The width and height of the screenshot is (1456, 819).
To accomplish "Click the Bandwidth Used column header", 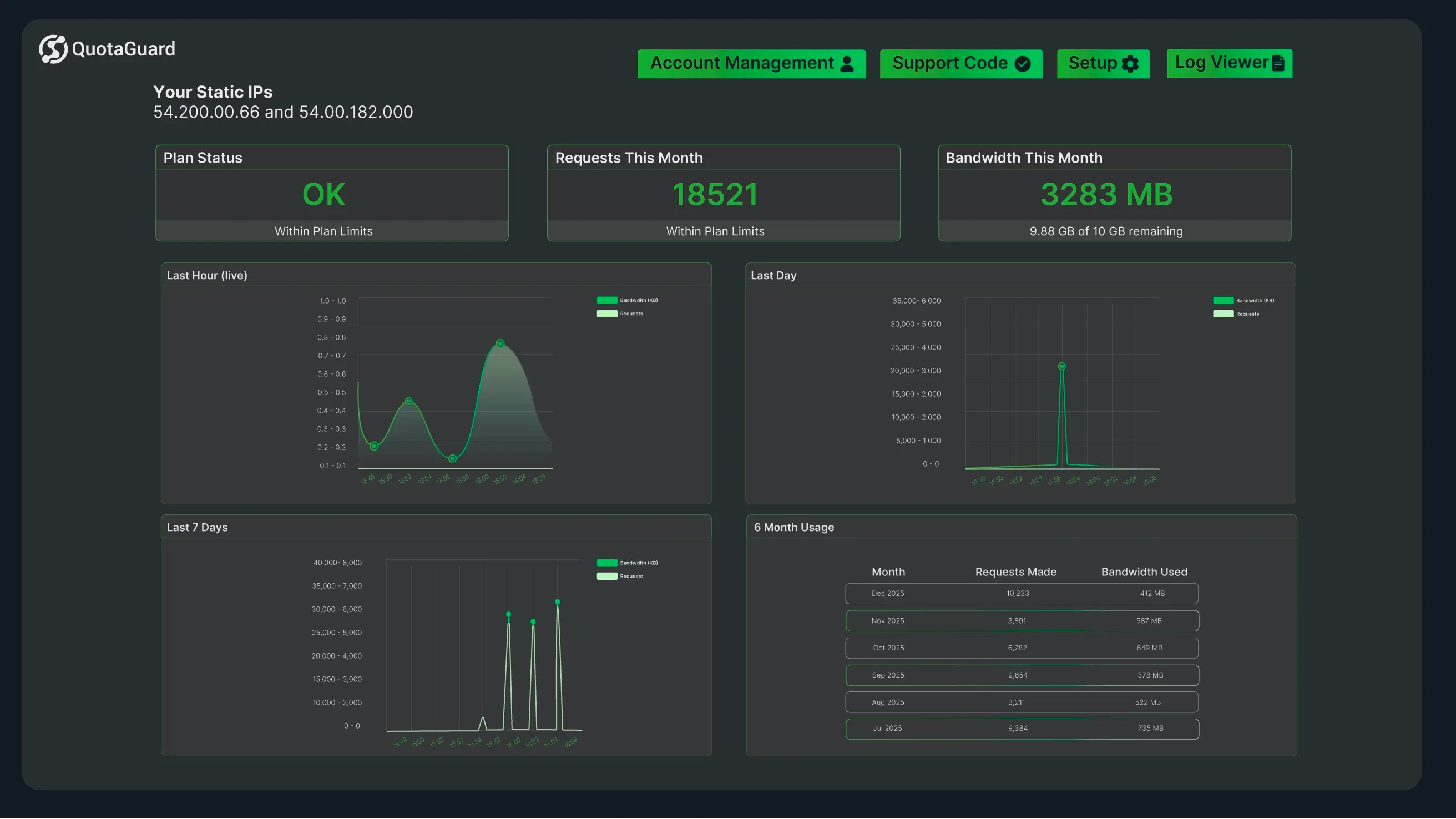I will 1144,572.
